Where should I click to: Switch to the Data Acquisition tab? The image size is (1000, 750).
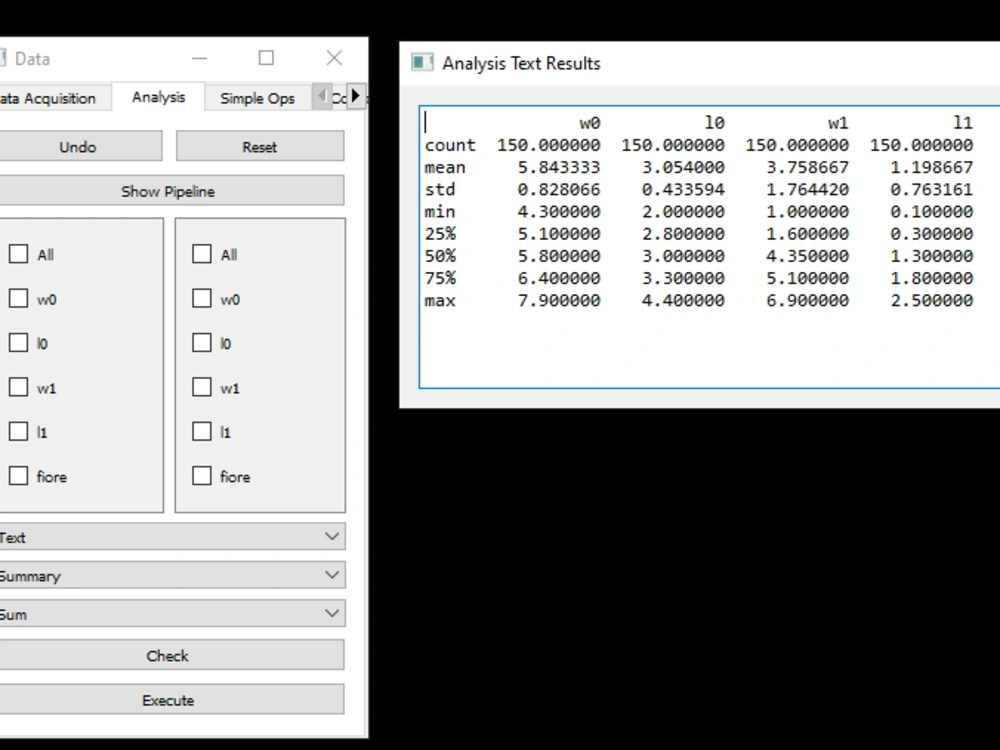pyautogui.click(x=50, y=97)
